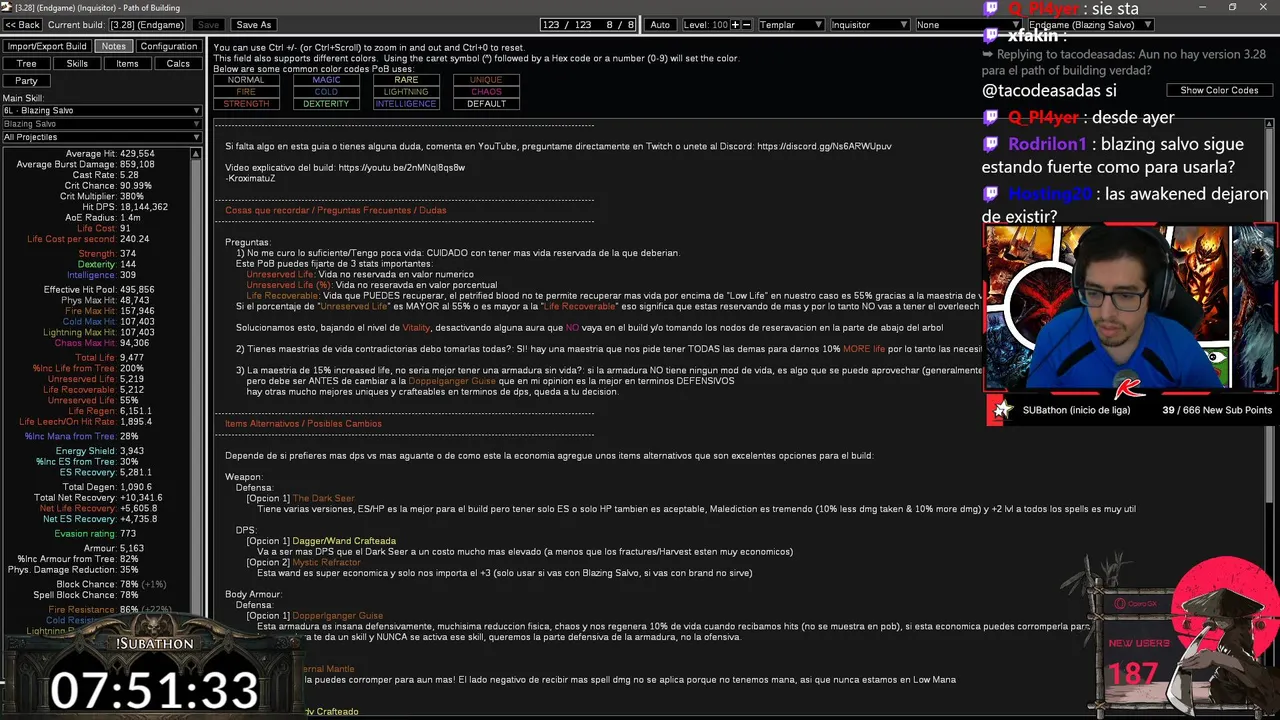The width and height of the screenshot is (1280, 720).
Task: Click the Total Life: 9,477 stat
Action: pos(109,357)
